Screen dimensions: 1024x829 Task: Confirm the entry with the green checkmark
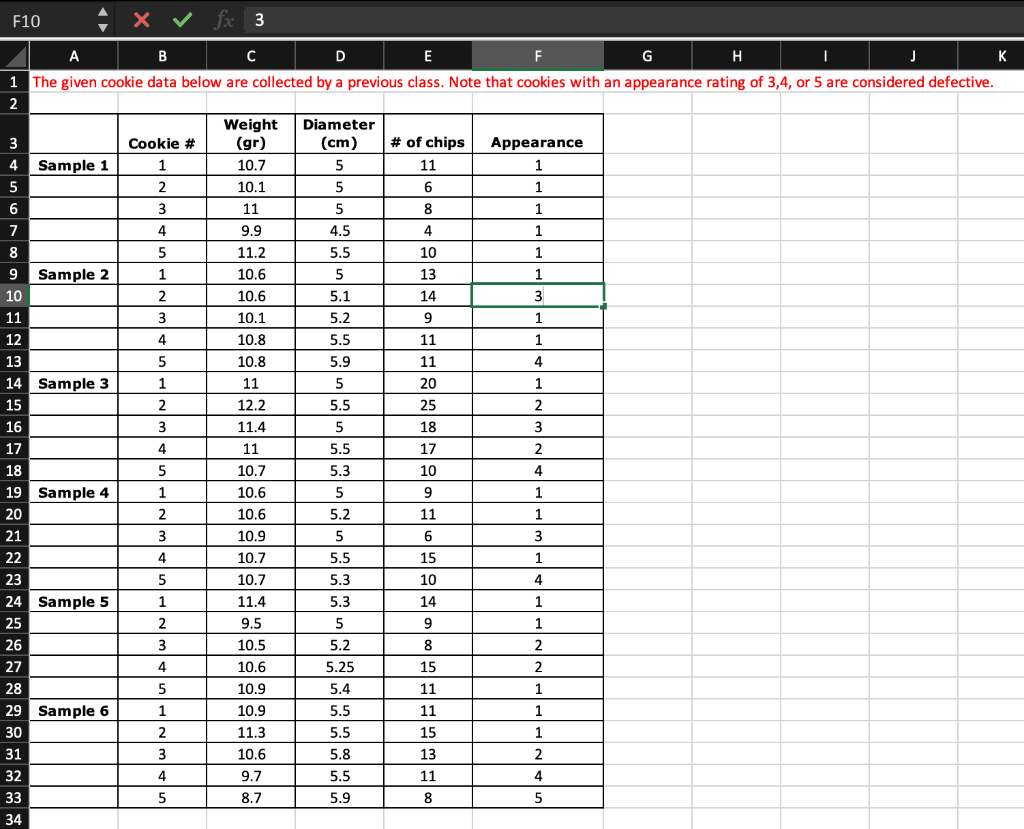pos(182,20)
